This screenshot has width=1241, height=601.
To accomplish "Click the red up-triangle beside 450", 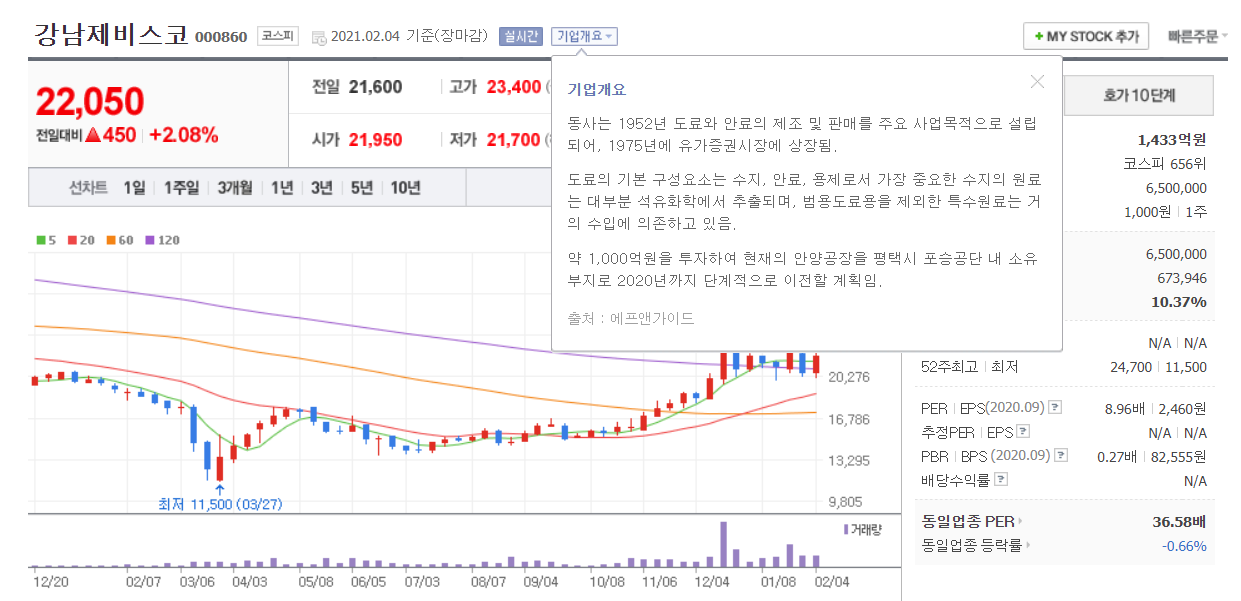I will [92, 135].
